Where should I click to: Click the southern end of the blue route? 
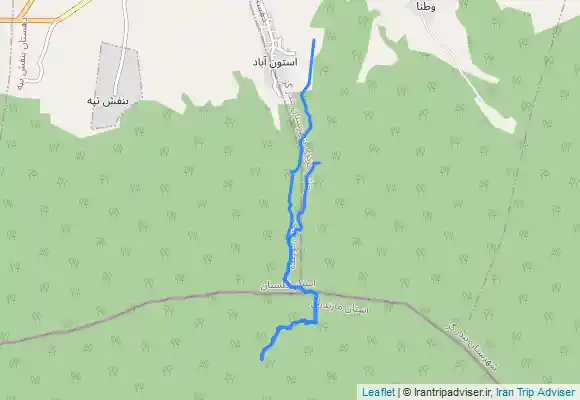point(262,359)
